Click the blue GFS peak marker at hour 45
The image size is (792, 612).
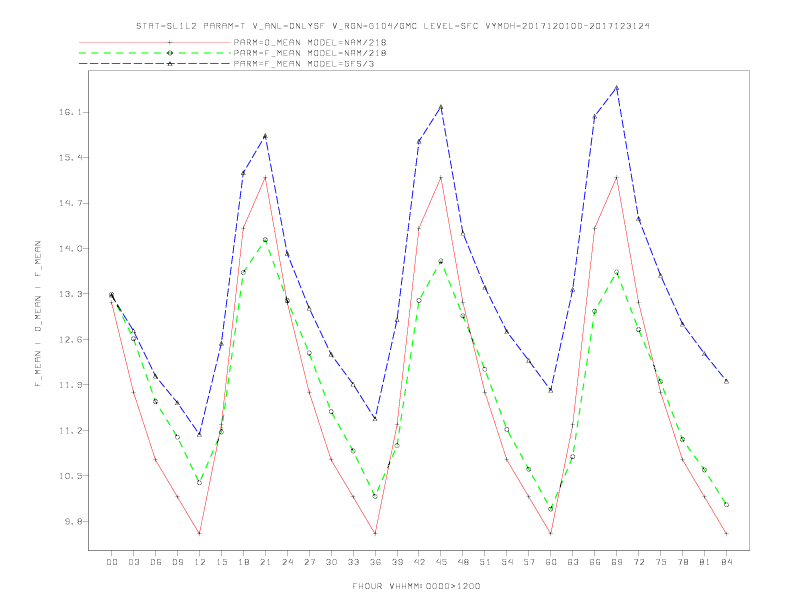(441, 107)
